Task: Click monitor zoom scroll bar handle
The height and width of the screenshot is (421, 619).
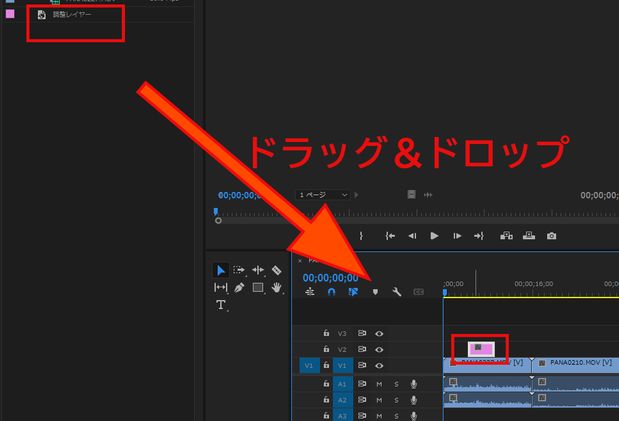Action: coord(218,221)
